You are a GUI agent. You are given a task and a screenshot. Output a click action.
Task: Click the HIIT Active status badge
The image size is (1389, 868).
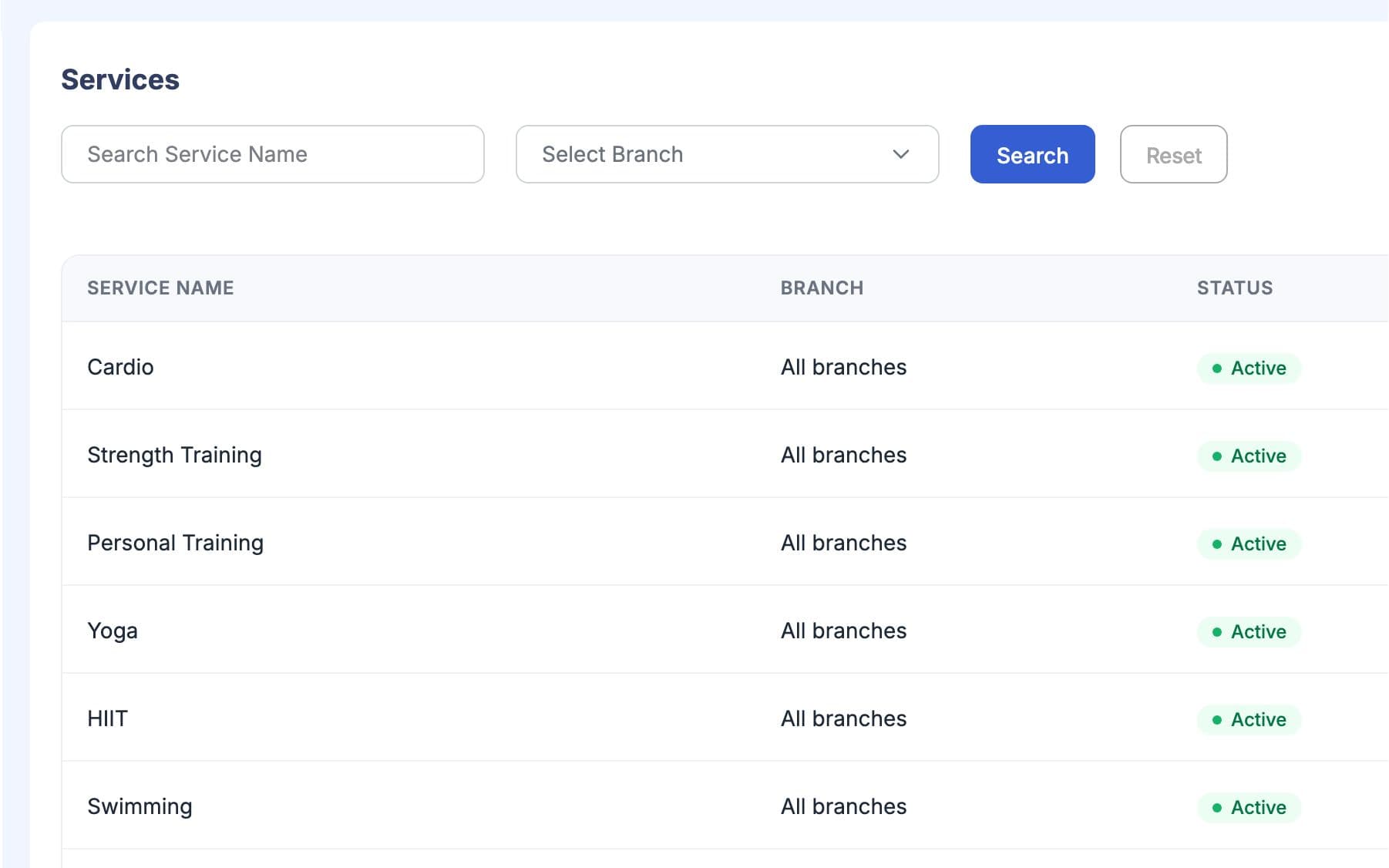1249,719
